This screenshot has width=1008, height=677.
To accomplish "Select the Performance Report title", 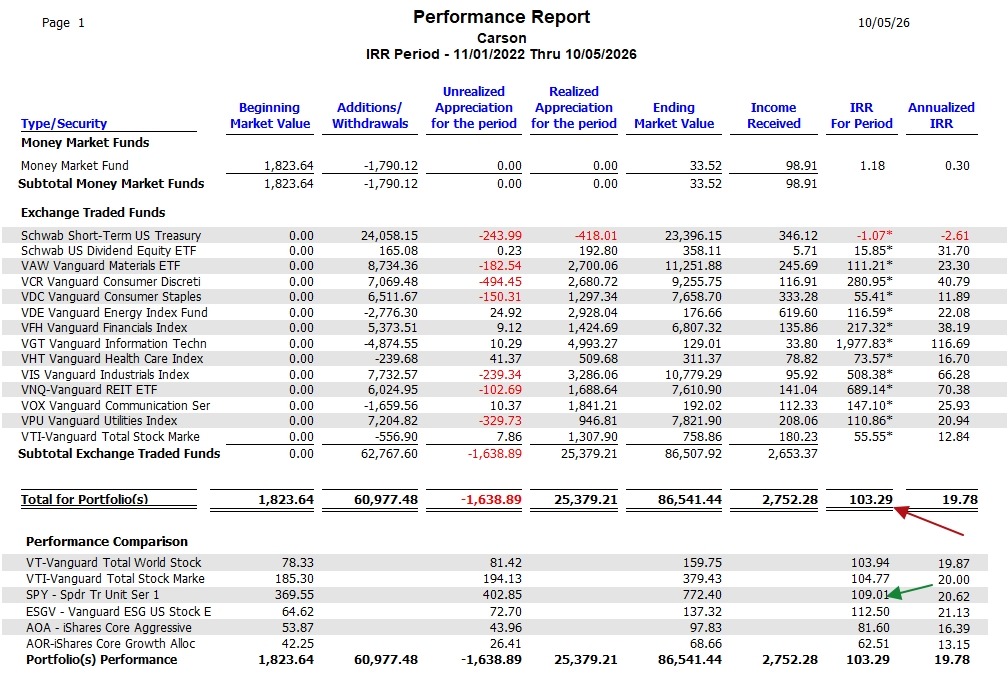I will [x=501, y=17].
